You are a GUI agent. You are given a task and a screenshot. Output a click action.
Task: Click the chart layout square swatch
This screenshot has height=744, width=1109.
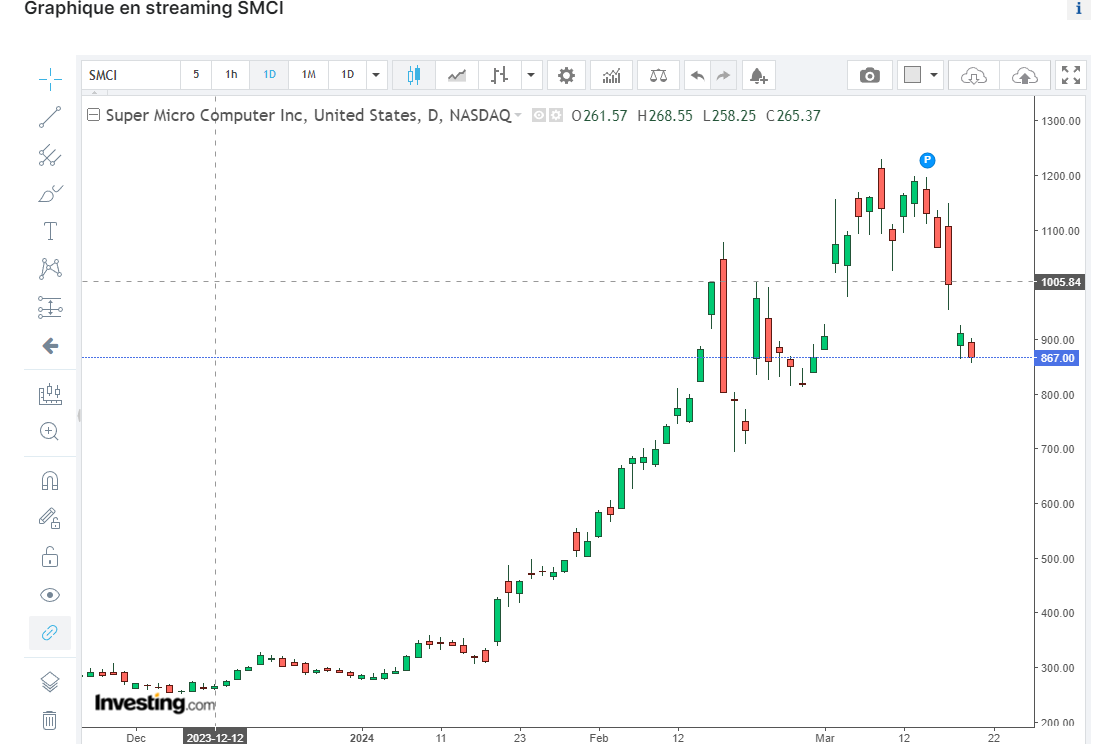[912, 75]
